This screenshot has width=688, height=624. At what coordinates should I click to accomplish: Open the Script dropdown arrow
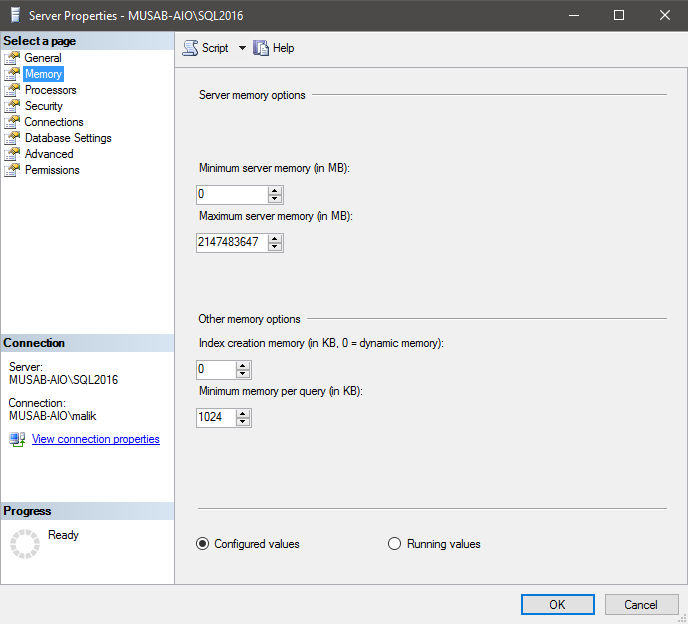(x=242, y=48)
